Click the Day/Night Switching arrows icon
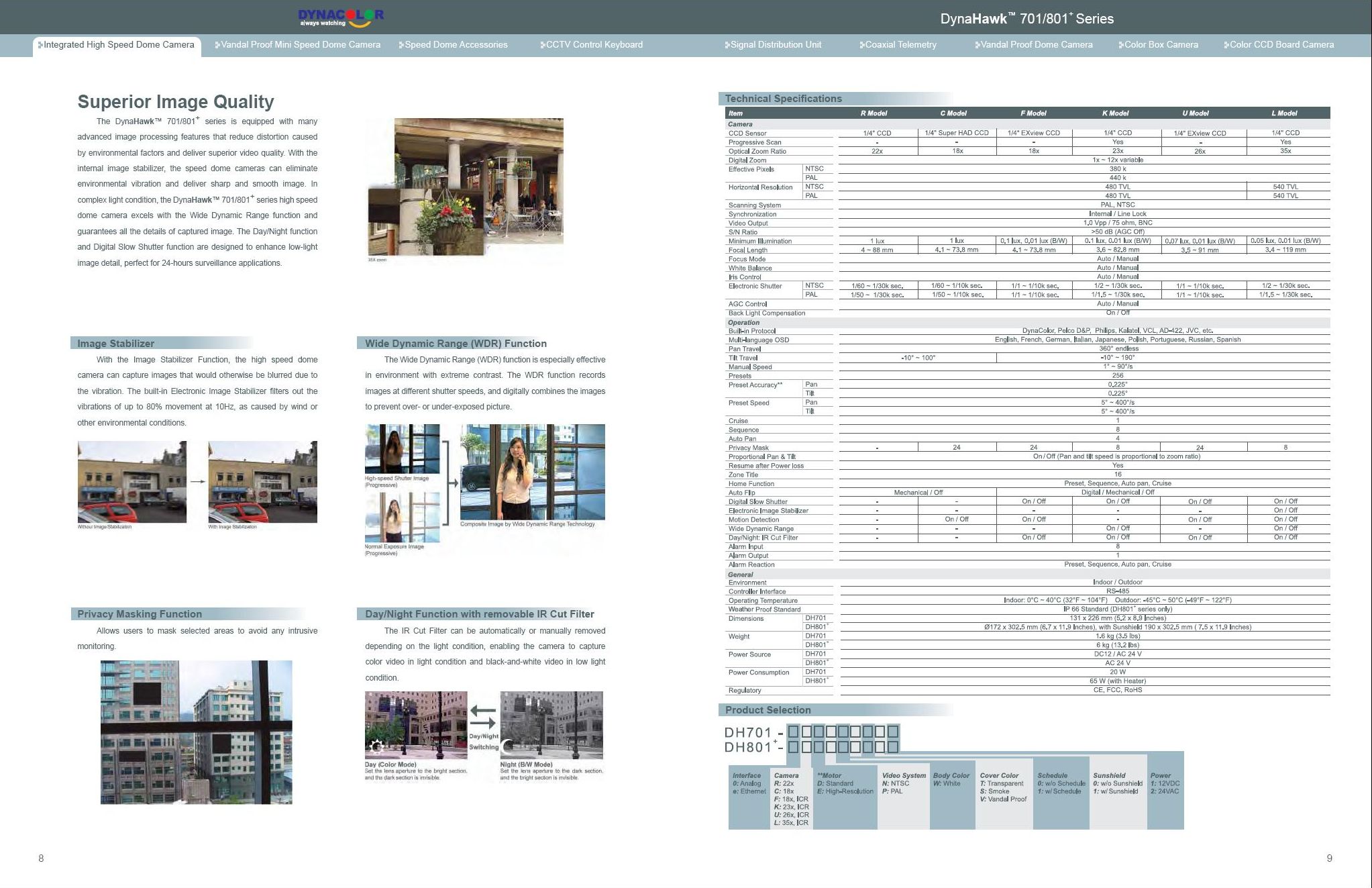The width and height of the screenshot is (1372, 888). click(483, 716)
